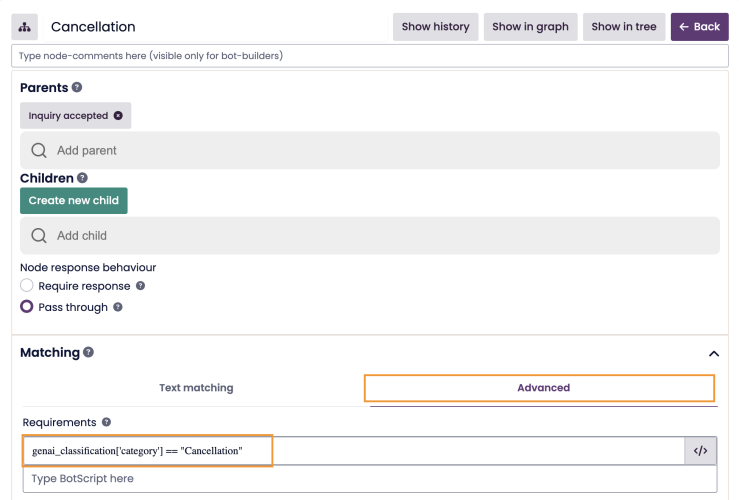Switch to the Text matching tab

click(196, 388)
